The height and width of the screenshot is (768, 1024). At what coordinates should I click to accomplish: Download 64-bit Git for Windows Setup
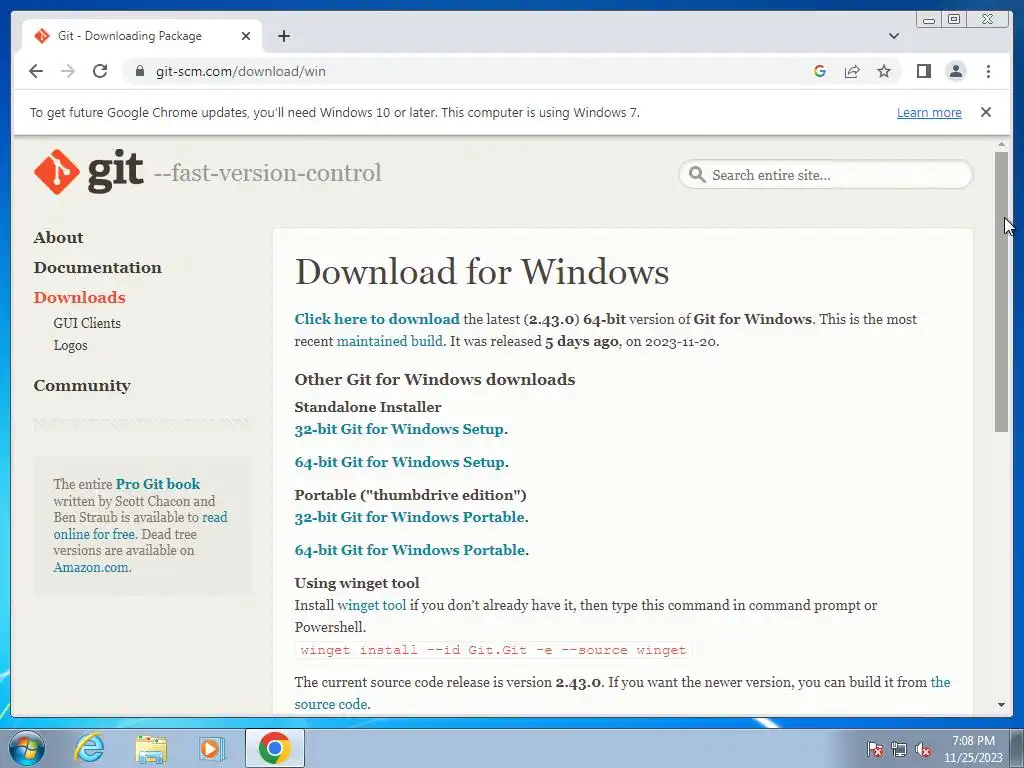click(x=400, y=462)
